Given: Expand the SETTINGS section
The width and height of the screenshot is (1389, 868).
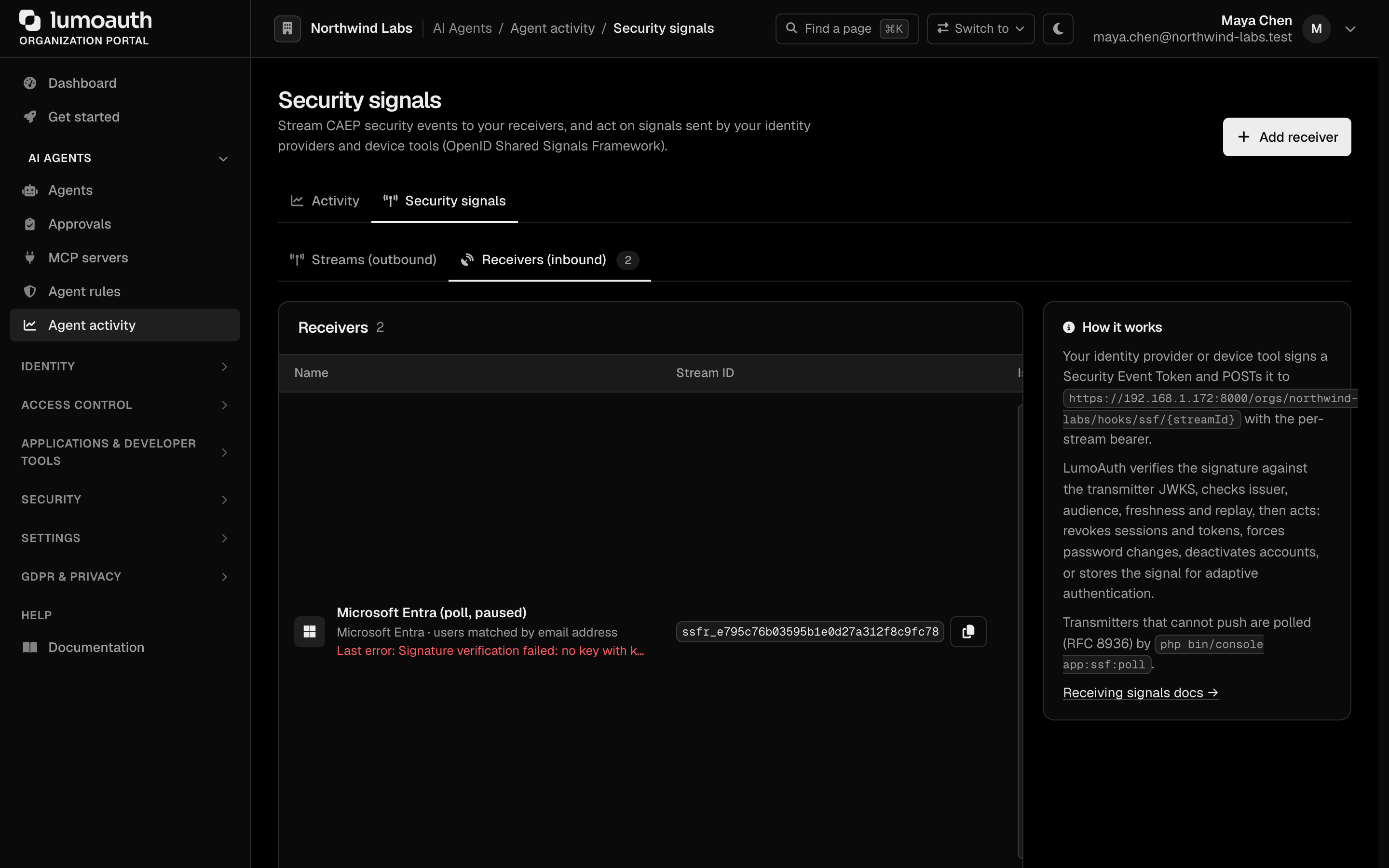Looking at the screenshot, I should [124, 539].
